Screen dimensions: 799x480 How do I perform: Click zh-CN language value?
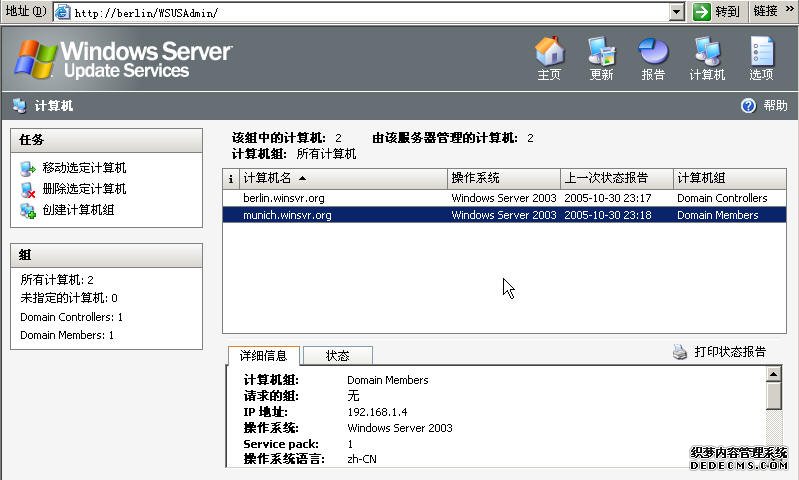coord(362,459)
